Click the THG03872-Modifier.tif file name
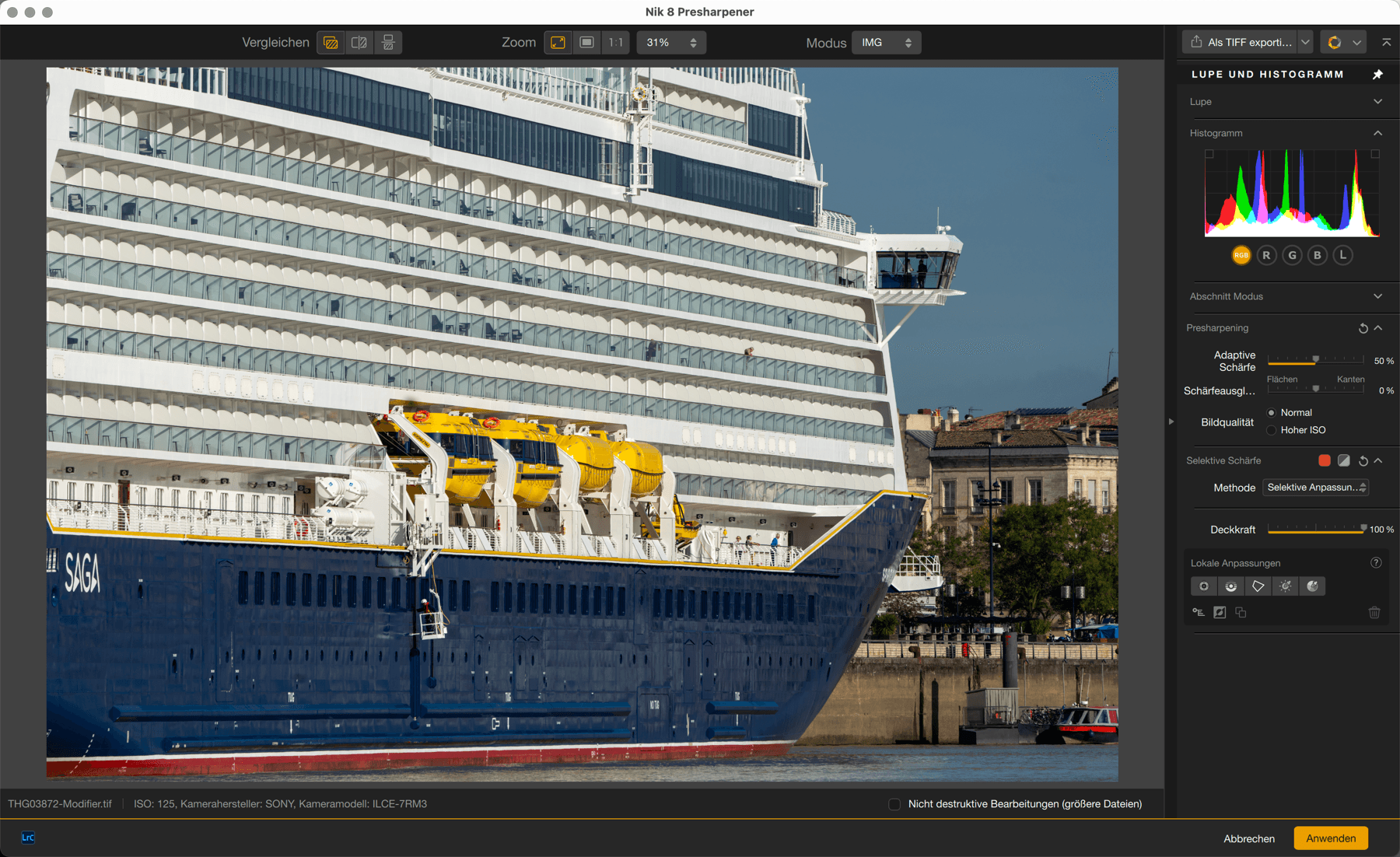 [60, 804]
